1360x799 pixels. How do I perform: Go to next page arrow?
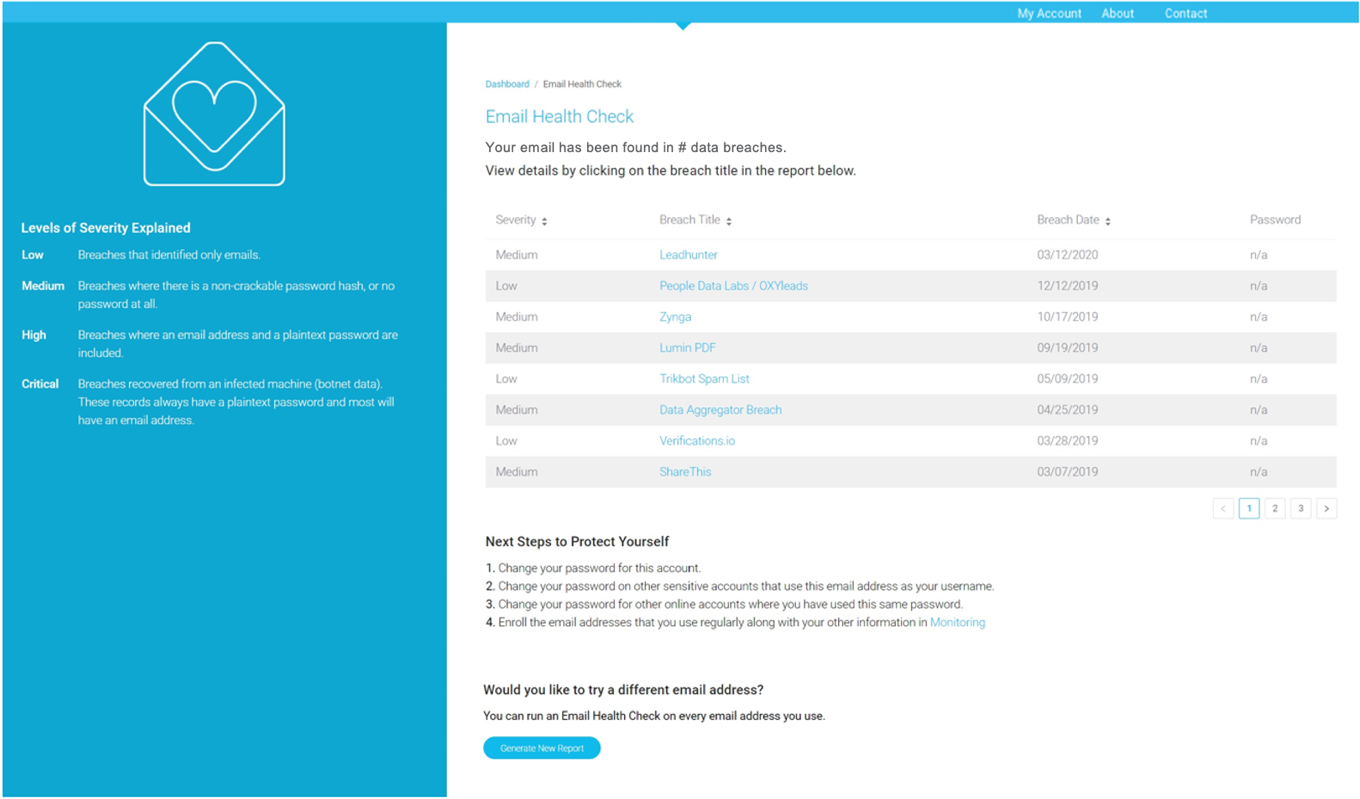click(1326, 508)
